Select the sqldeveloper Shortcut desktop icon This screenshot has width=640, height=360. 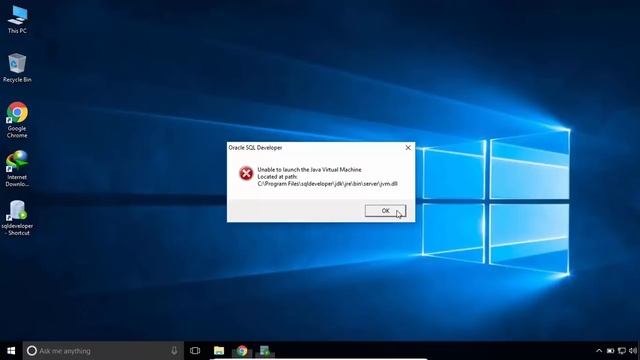[17, 218]
